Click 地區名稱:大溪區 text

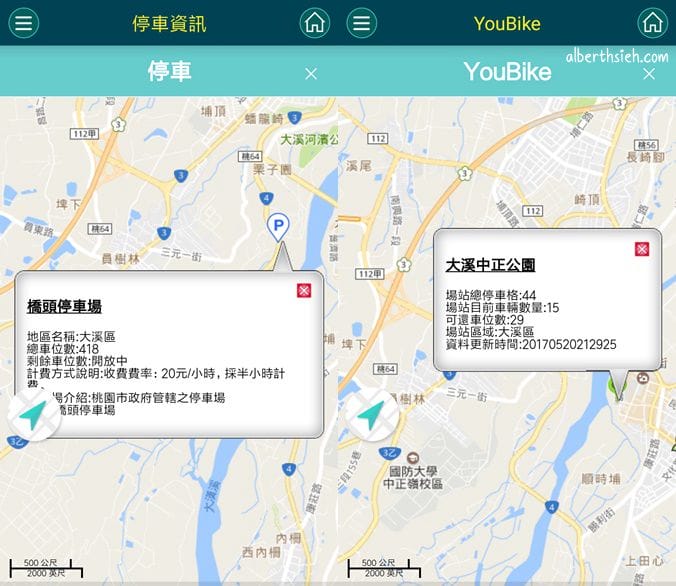71,336
